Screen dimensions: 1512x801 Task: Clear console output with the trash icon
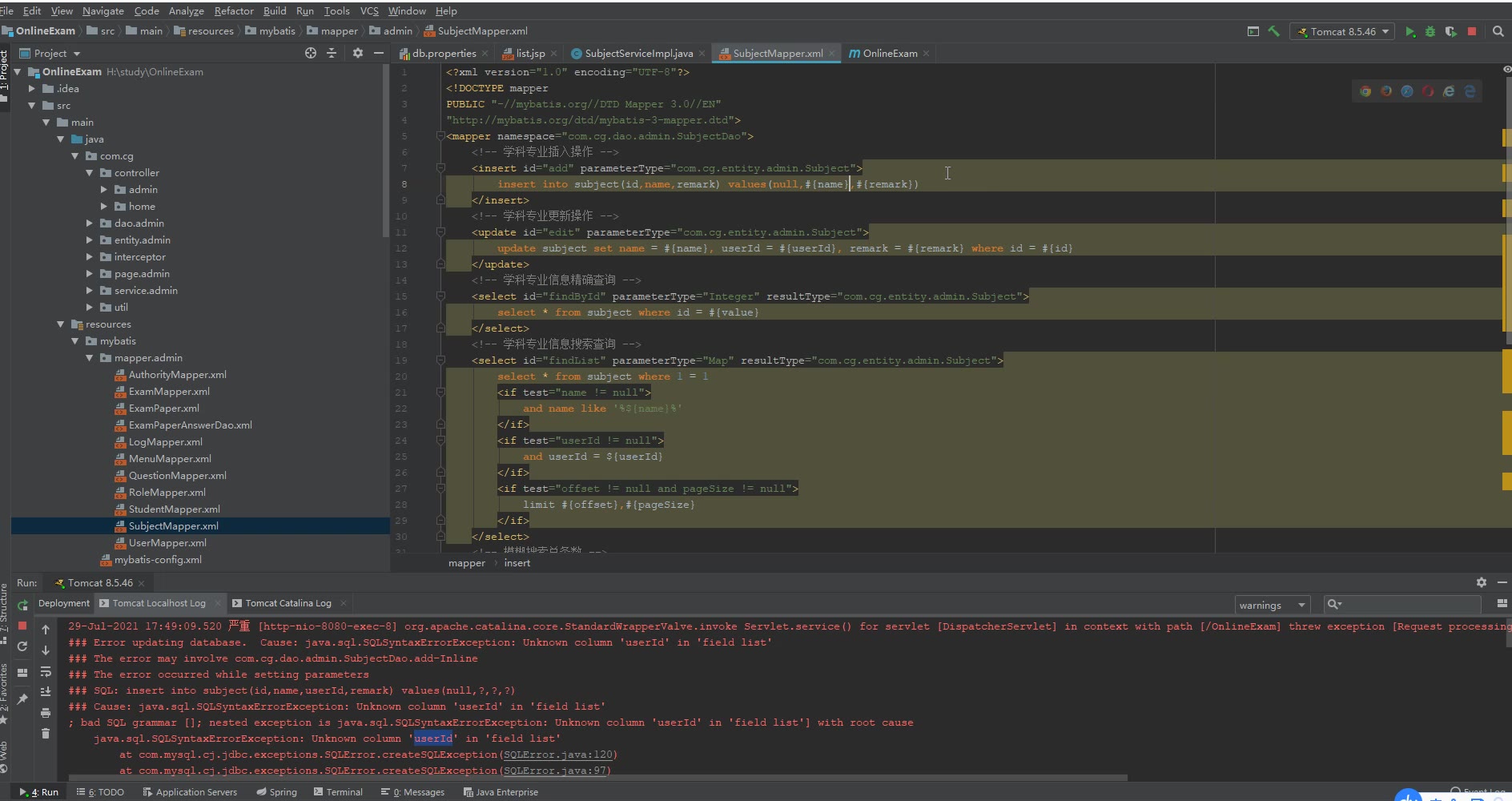46,733
